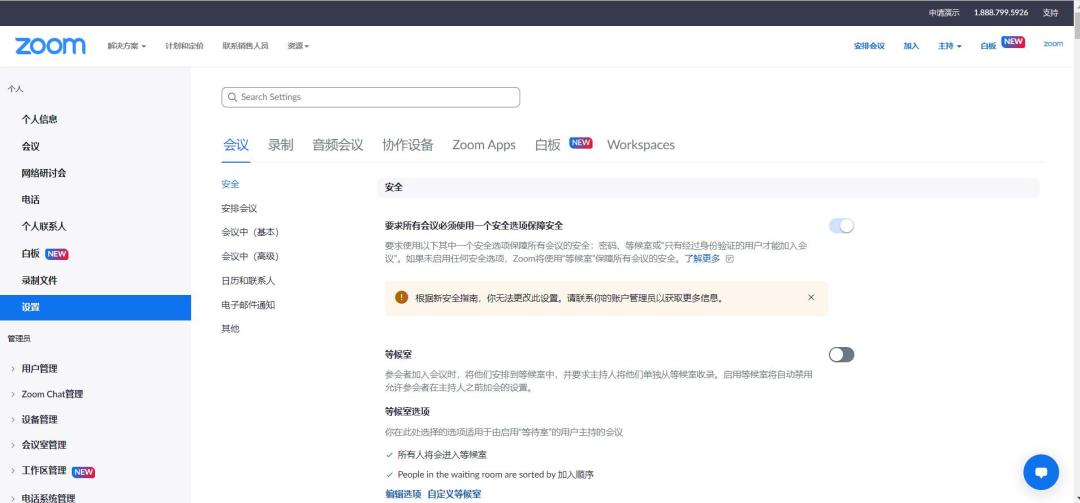Viewport: 1080px width, 503px height.
Task: Jump to 会议中（高级）section
Action: [250, 256]
